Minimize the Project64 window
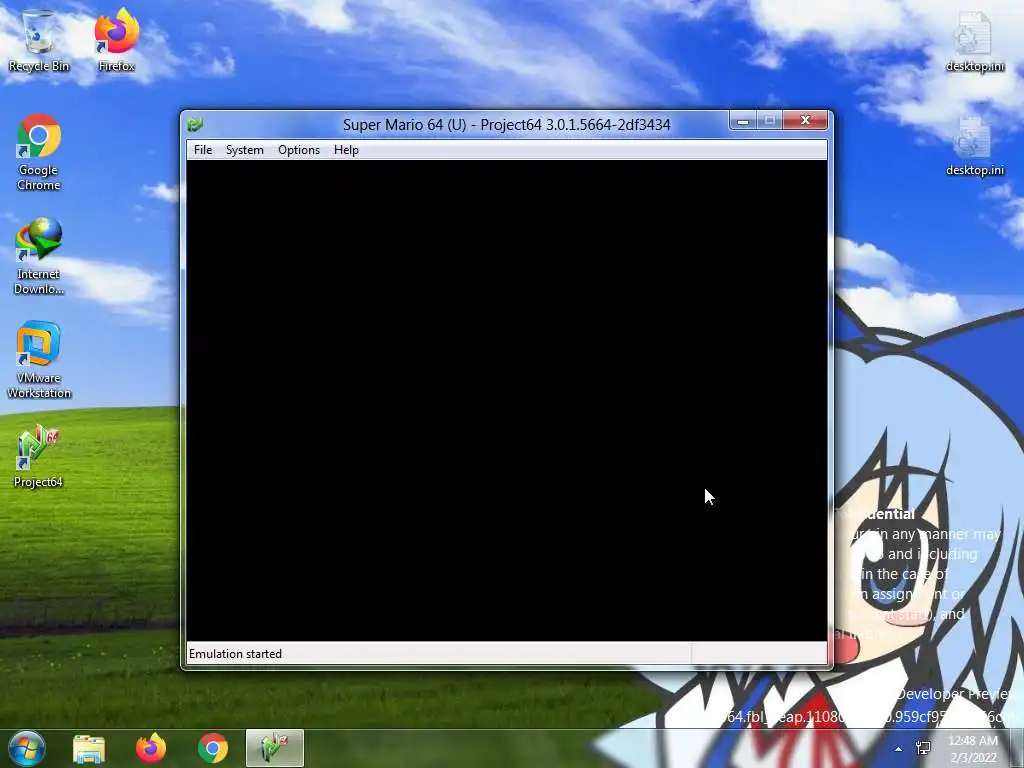Screen dimensions: 1024x768 (743, 121)
